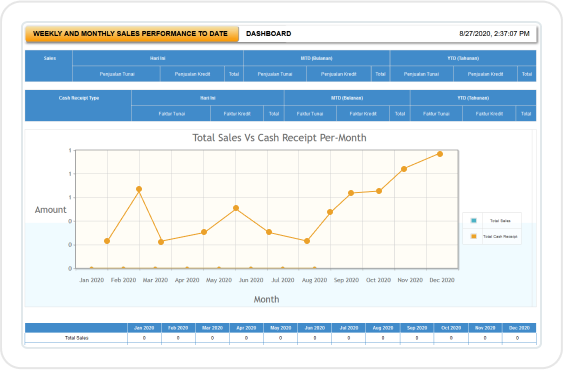The width and height of the screenshot is (563, 370).
Task: Click the 'Amount' y-axis label
Action: pyautogui.click(x=50, y=210)
